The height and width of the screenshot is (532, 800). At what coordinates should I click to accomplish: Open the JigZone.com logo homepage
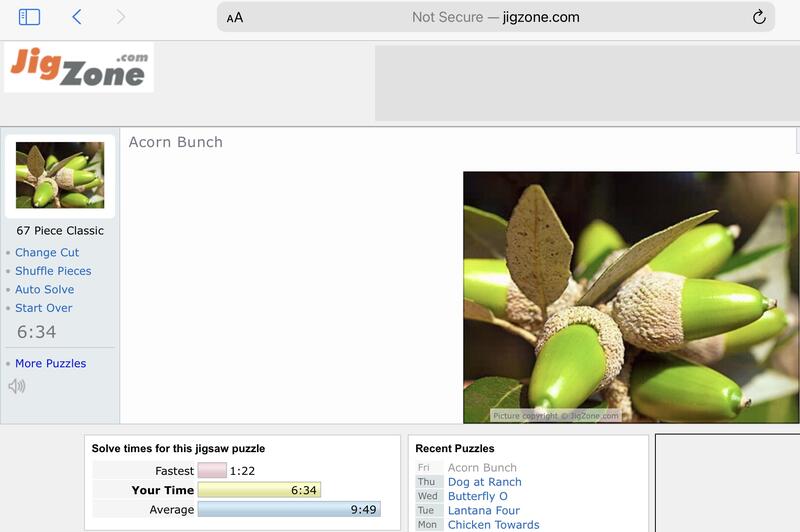[79, 67]
